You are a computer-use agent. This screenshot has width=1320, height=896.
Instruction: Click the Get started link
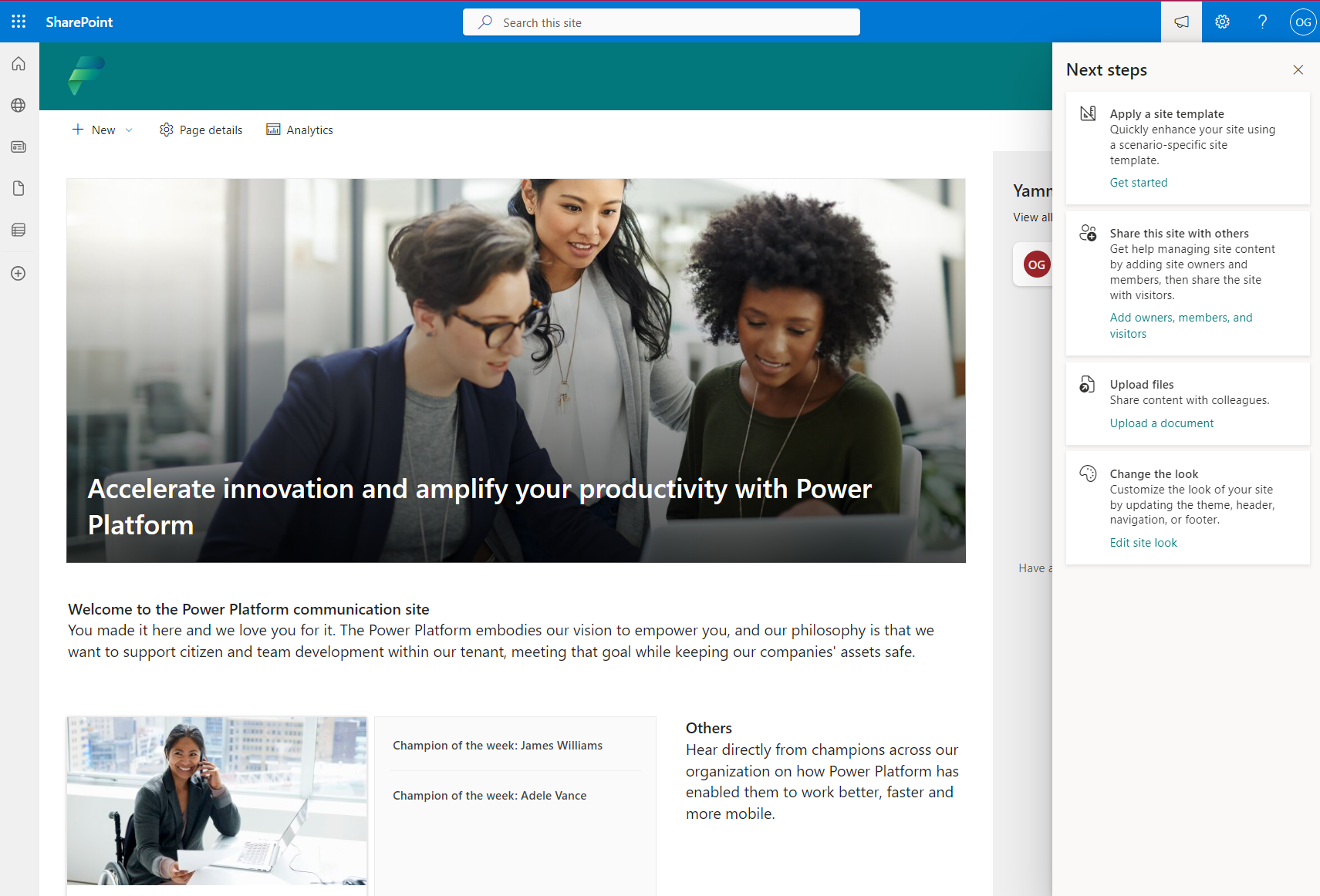coord(1138,183)
